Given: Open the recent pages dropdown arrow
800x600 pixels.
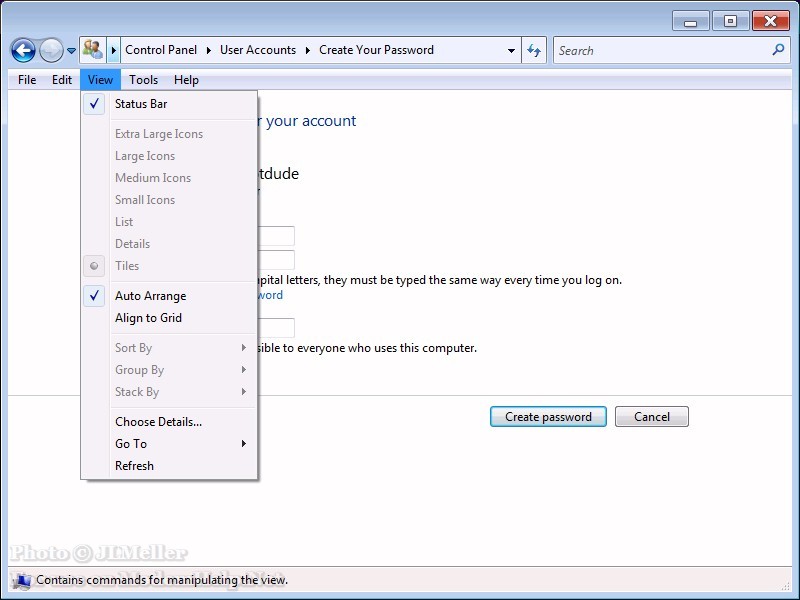Looking at the screenshot, I should pos(71,51).
